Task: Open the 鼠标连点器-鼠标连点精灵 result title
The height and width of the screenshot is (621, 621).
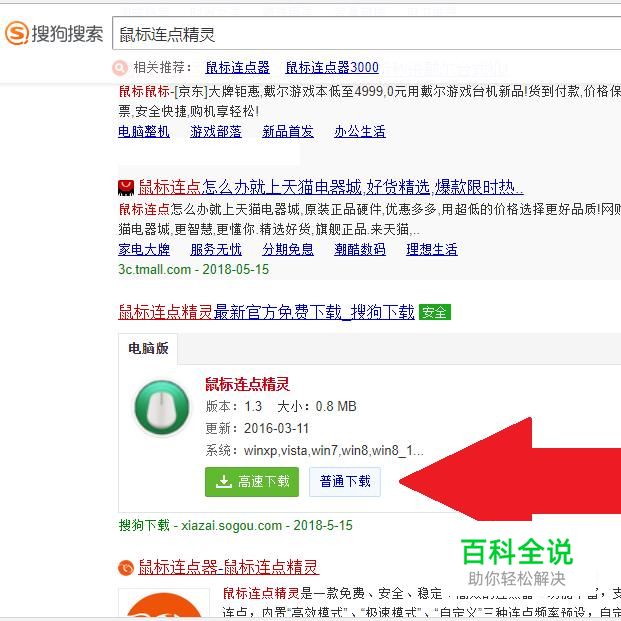Action: click(229, 568)
